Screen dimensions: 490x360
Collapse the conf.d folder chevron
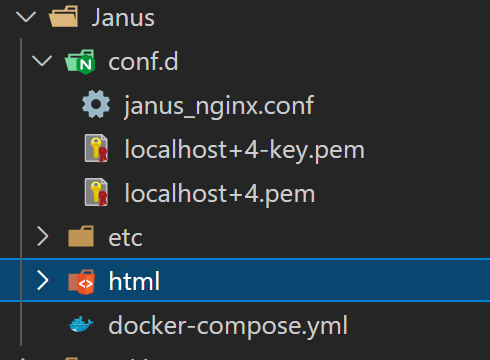[42, 61]
